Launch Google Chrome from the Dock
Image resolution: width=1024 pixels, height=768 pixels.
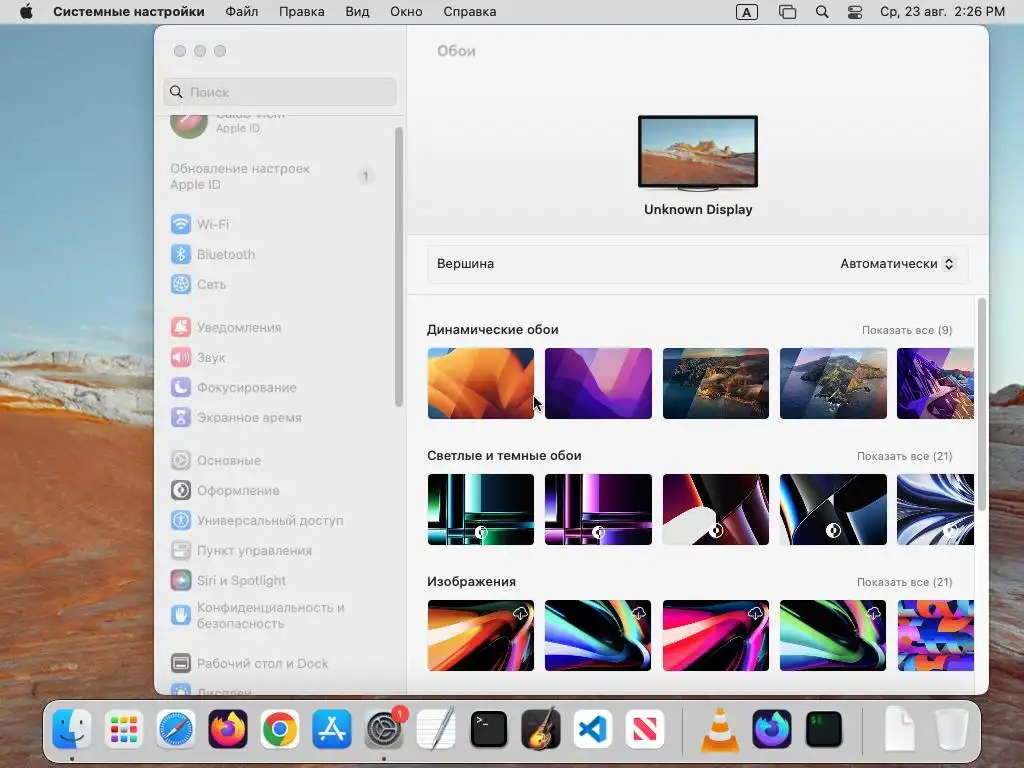pyautogui.click(x=280, y=729)
